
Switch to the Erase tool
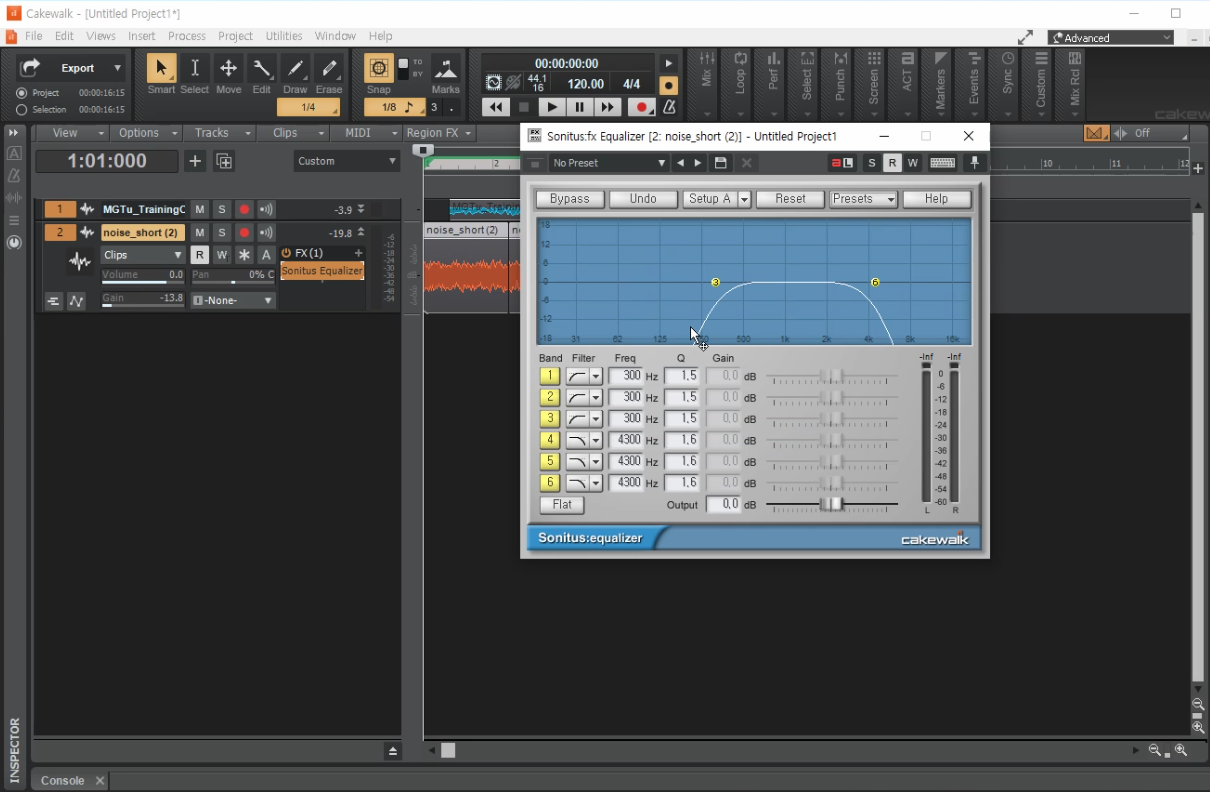click(x=329, y=68)
